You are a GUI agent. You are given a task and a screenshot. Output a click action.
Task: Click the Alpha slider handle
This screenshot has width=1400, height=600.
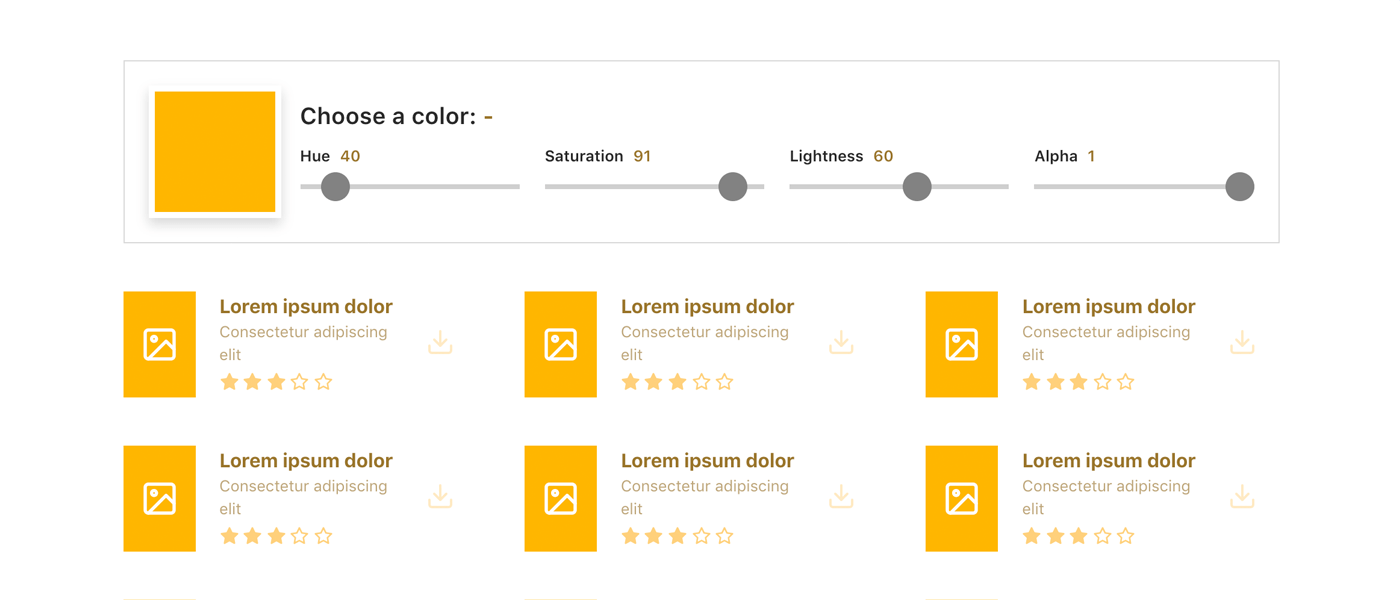(x=1240, y=186)
